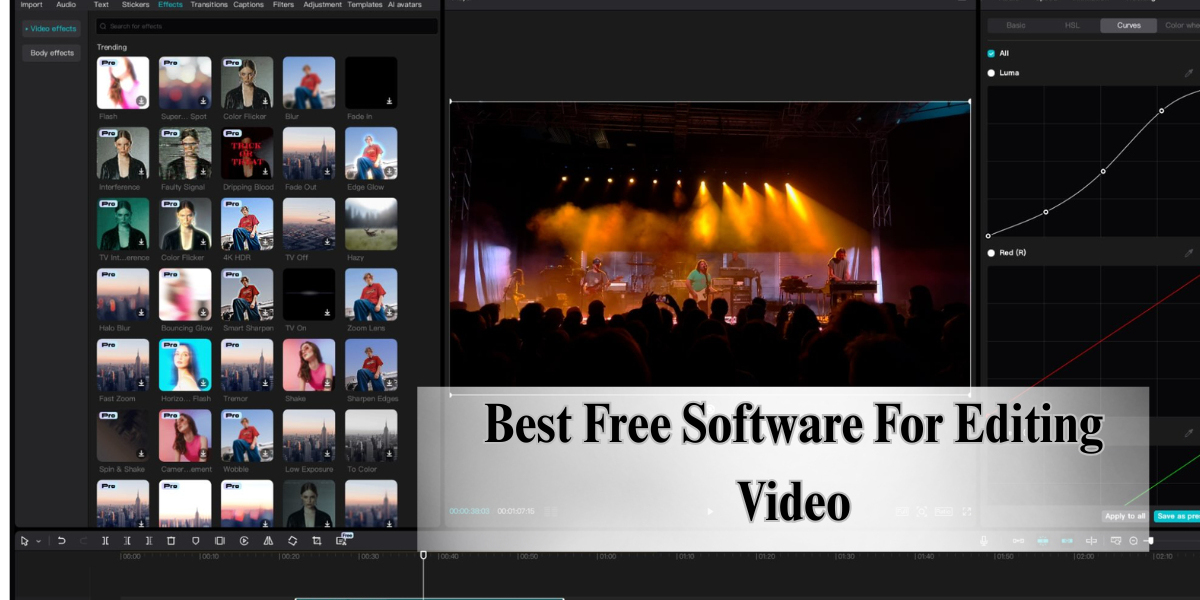Select the Bouncing Glow effect thumbnail

tap(185, 295)
